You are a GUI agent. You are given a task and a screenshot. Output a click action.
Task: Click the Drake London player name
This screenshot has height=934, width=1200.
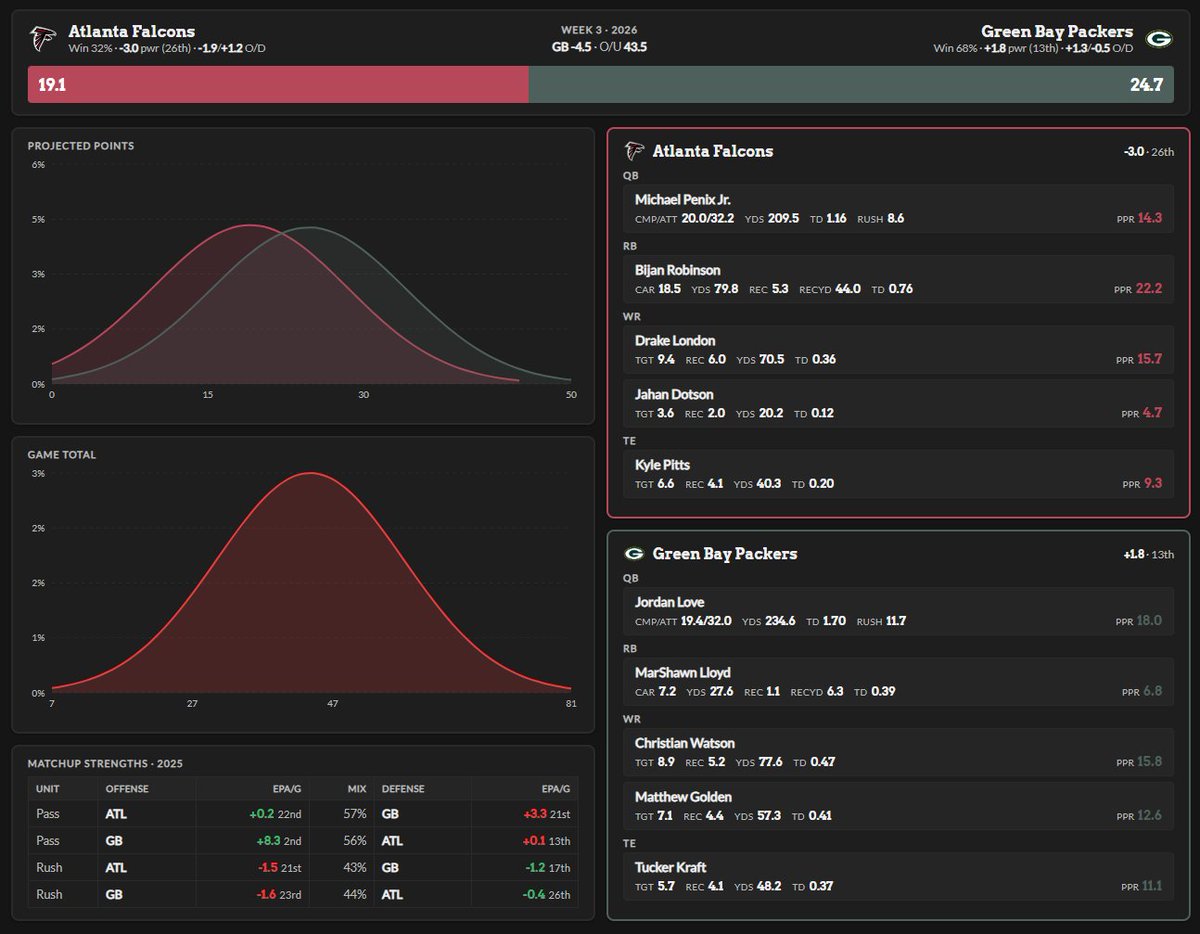click(675, 340)
